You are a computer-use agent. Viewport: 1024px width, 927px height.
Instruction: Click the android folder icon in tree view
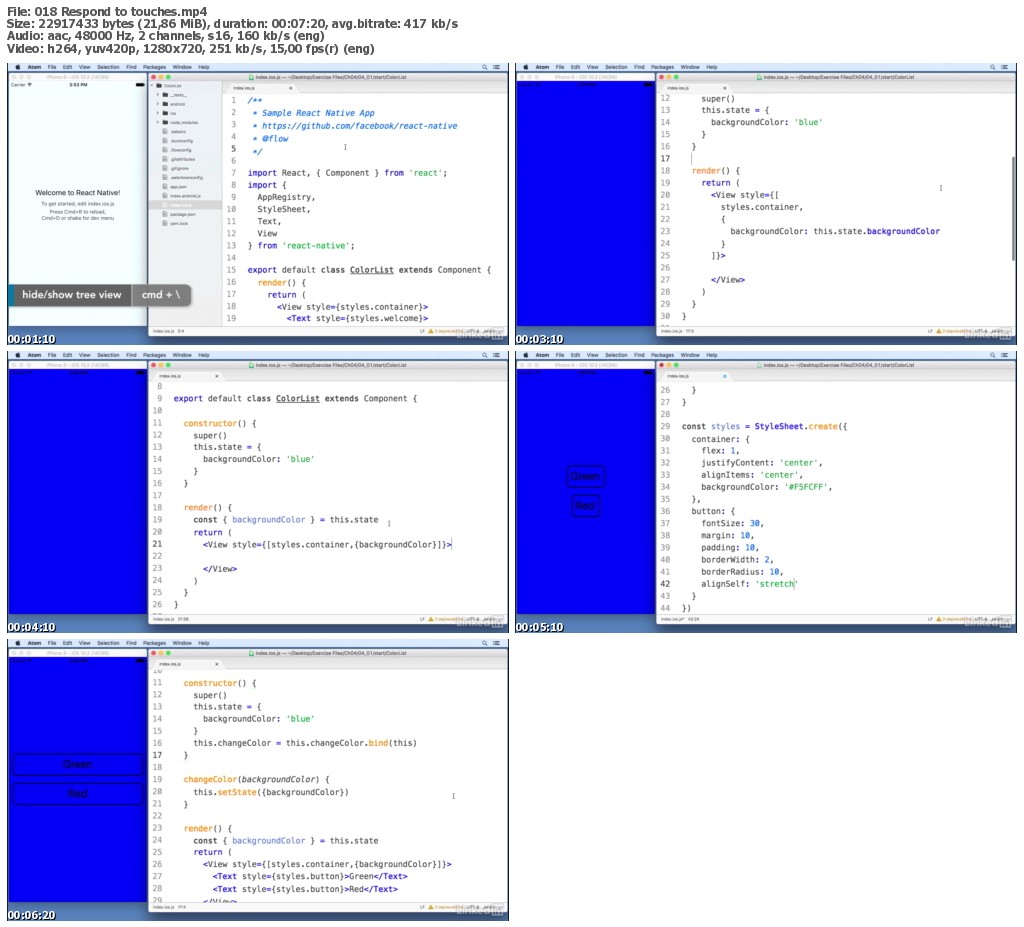pyautogui.click(x=165, y=104)
